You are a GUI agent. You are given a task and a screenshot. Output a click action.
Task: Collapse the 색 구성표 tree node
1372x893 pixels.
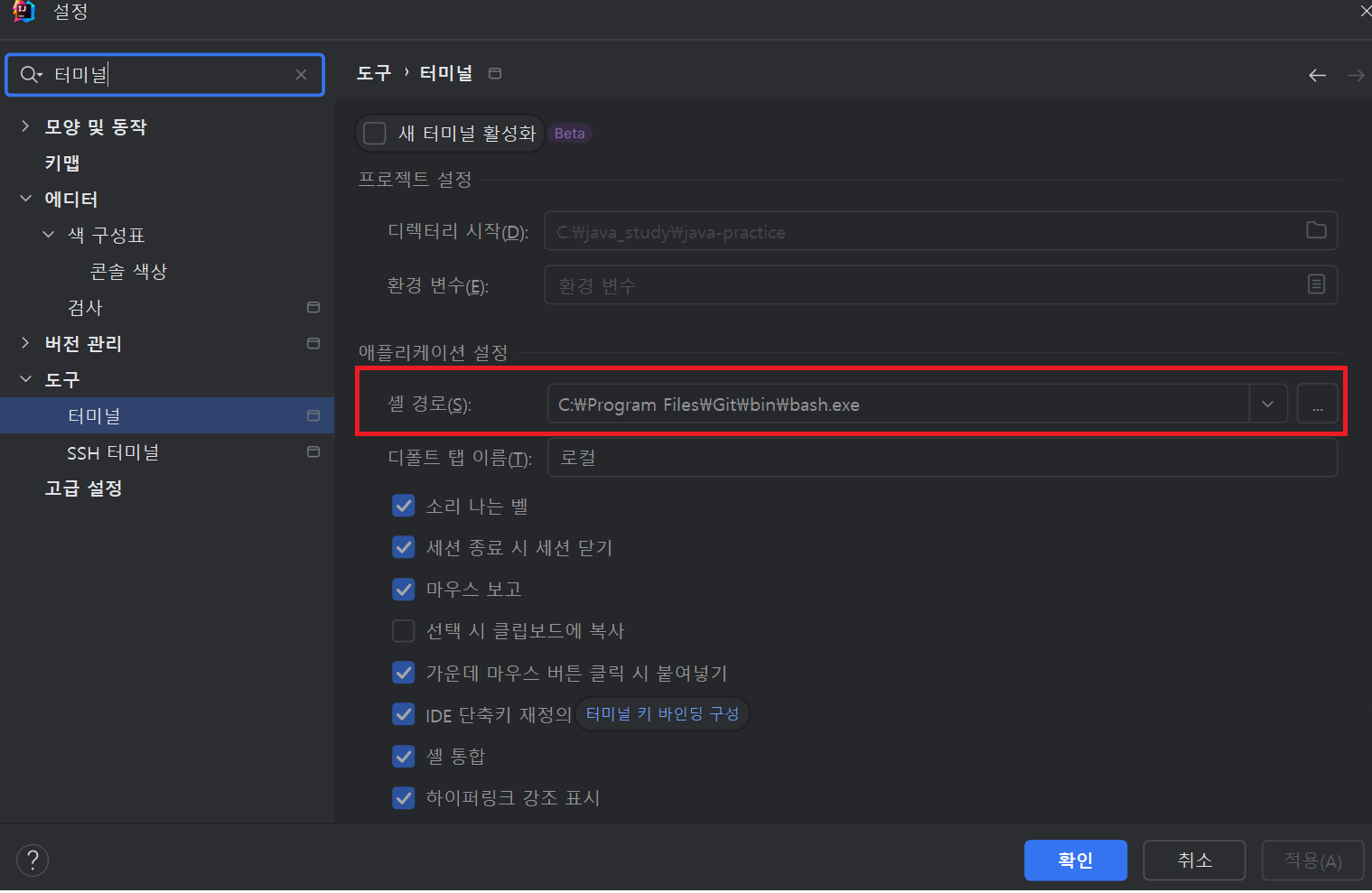tap(48, 235)
